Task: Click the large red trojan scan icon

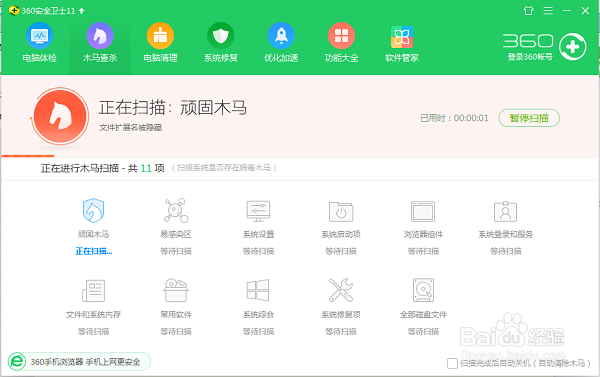Action: click(60, 116)
